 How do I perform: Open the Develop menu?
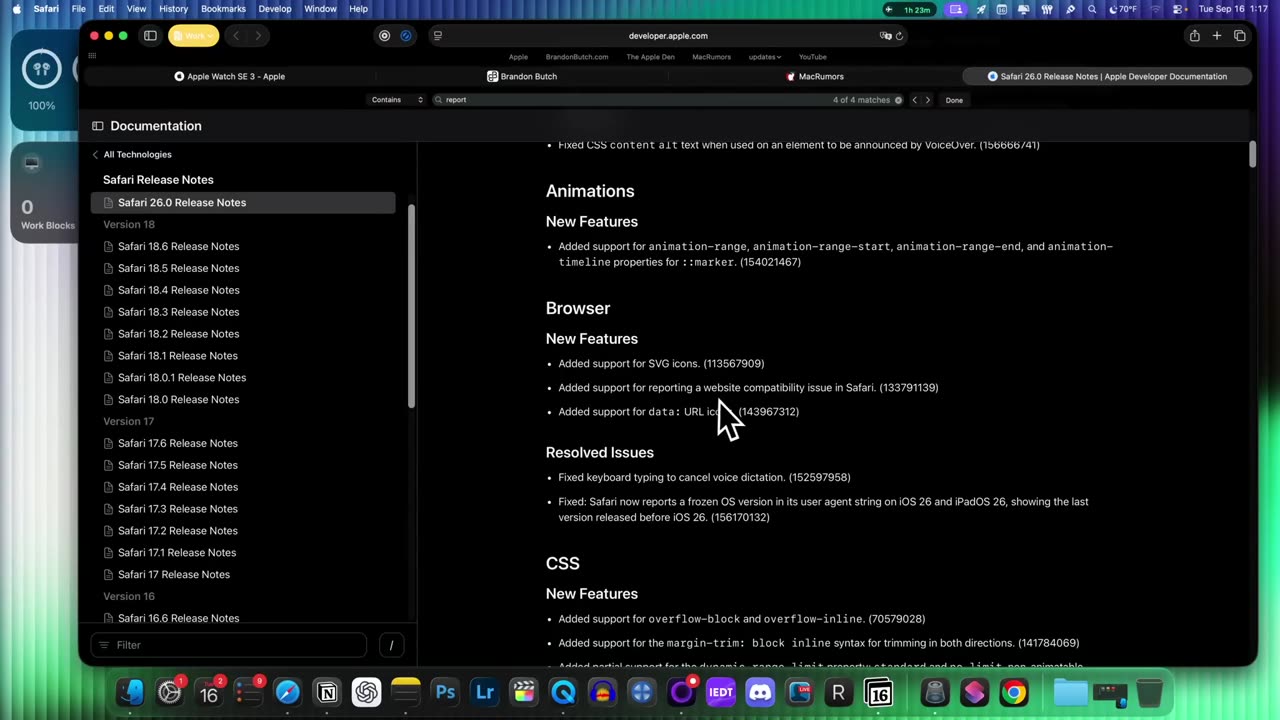(275, 9)
